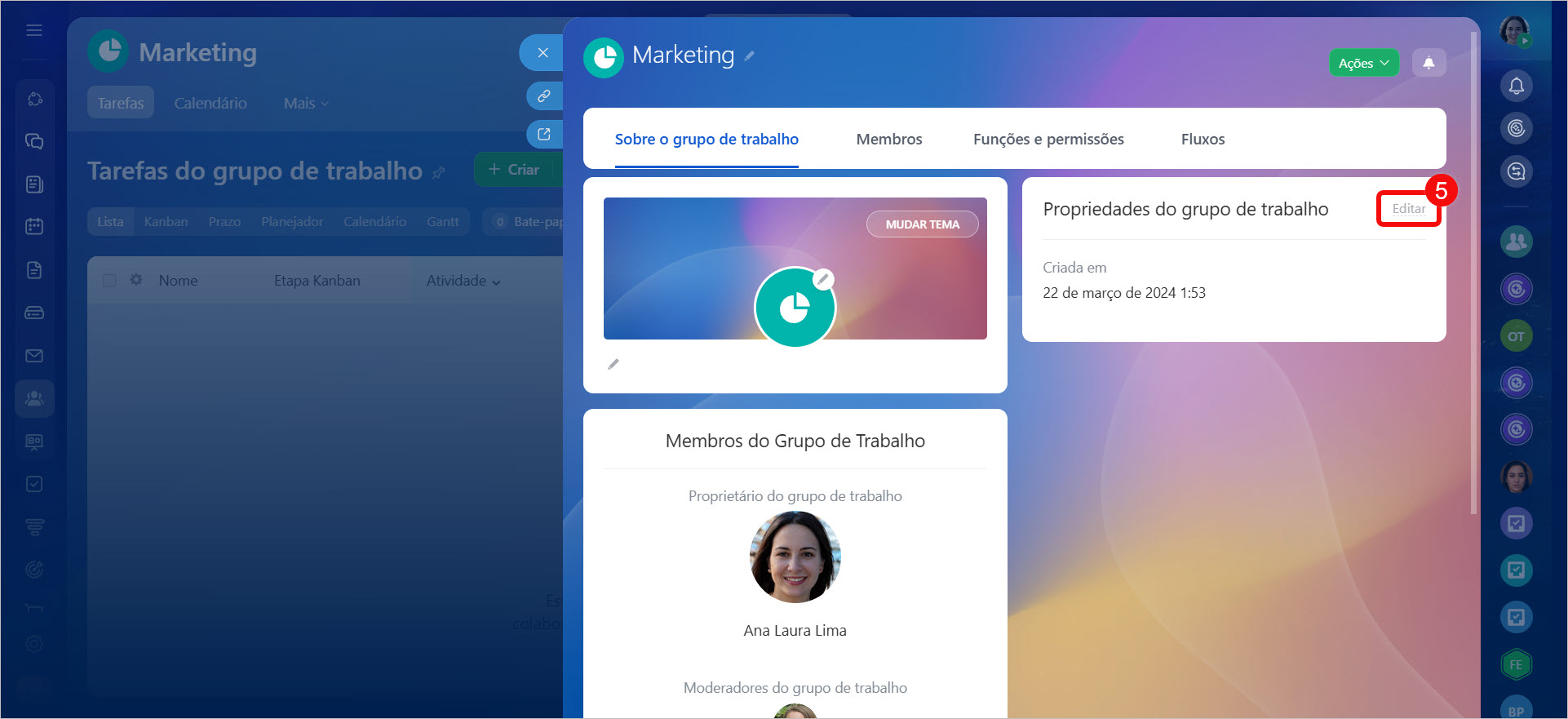
Task: Close the side panel with X button
Action: pos(543,52)
